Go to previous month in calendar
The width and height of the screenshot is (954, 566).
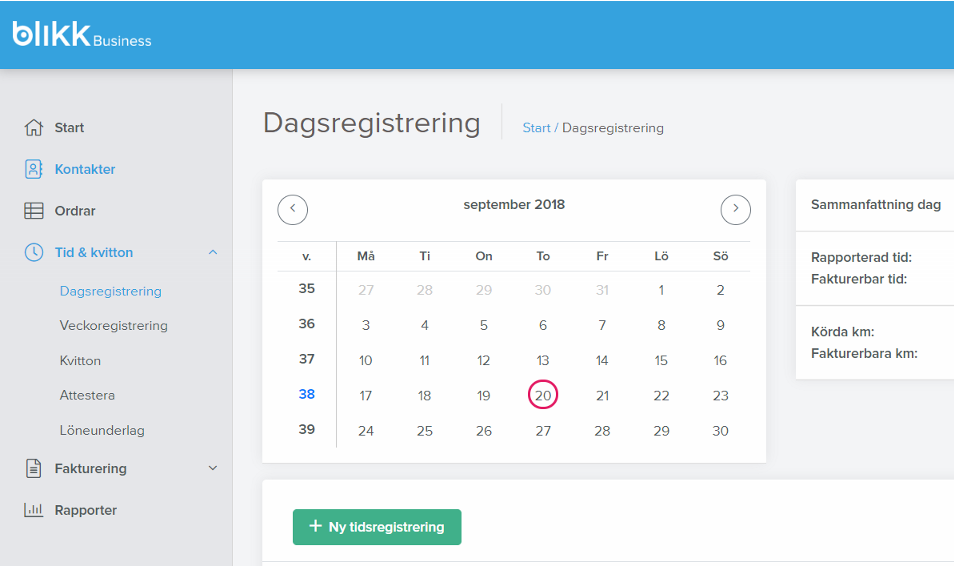pyautogui.click(x=293, y=209)
